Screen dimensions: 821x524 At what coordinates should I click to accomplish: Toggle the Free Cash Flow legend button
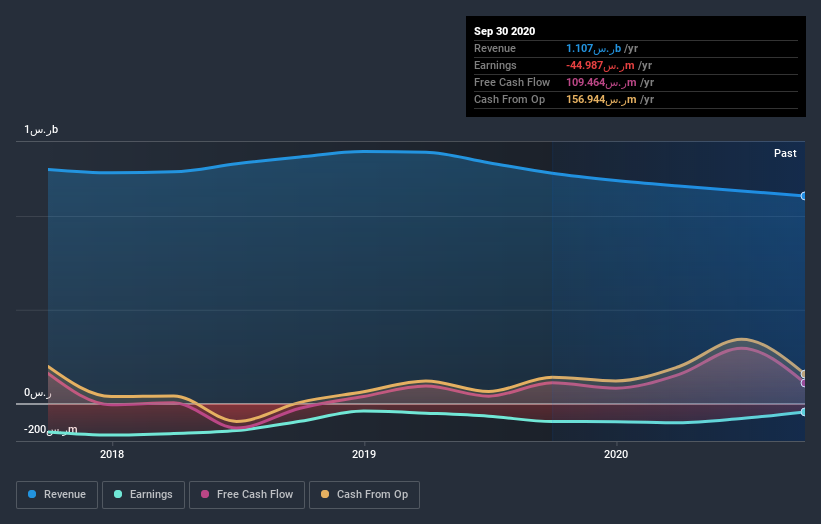[247, 495]
